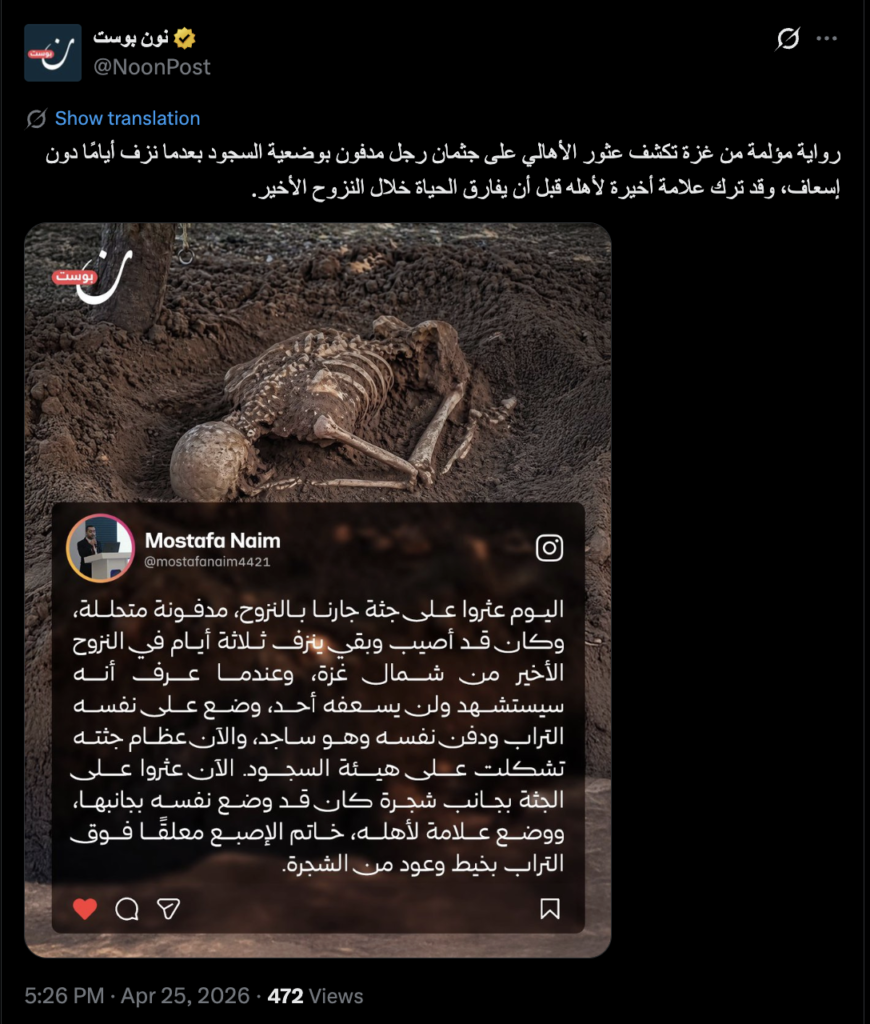Click the Grok icon beside Show translation

pos(37,119)
